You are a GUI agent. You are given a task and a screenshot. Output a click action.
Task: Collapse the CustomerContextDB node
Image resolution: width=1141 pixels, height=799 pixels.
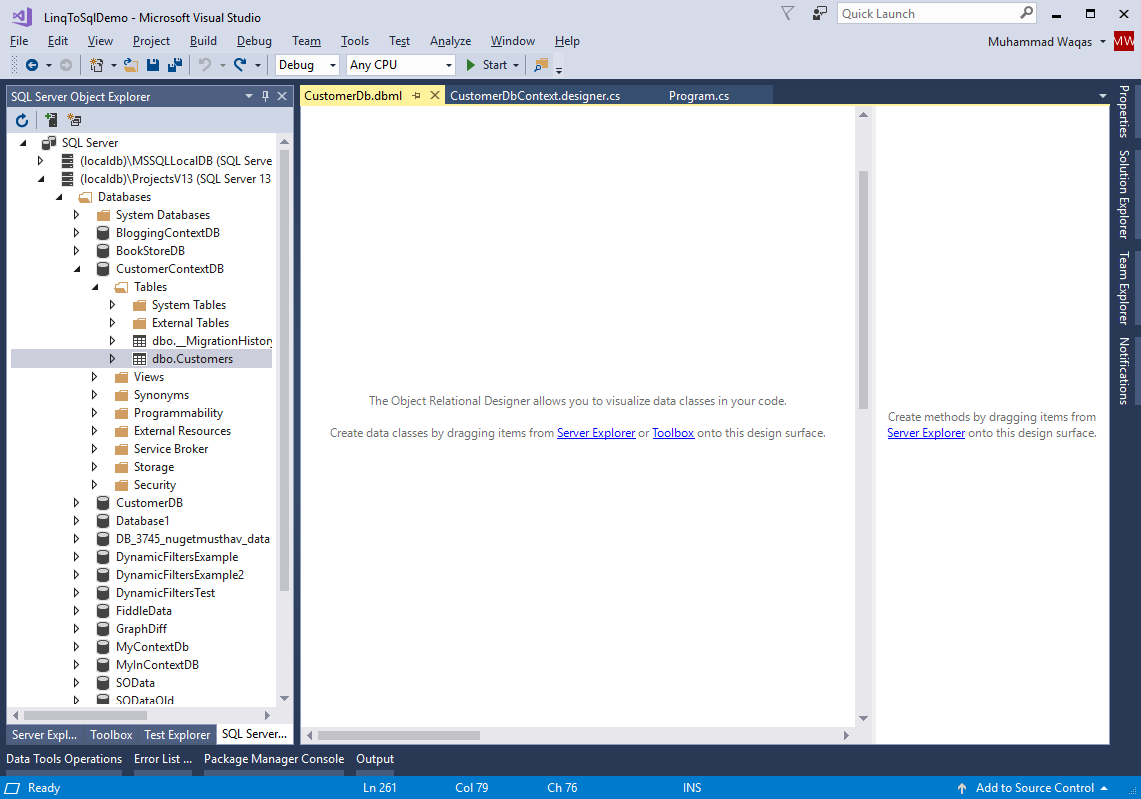(76, 269)
